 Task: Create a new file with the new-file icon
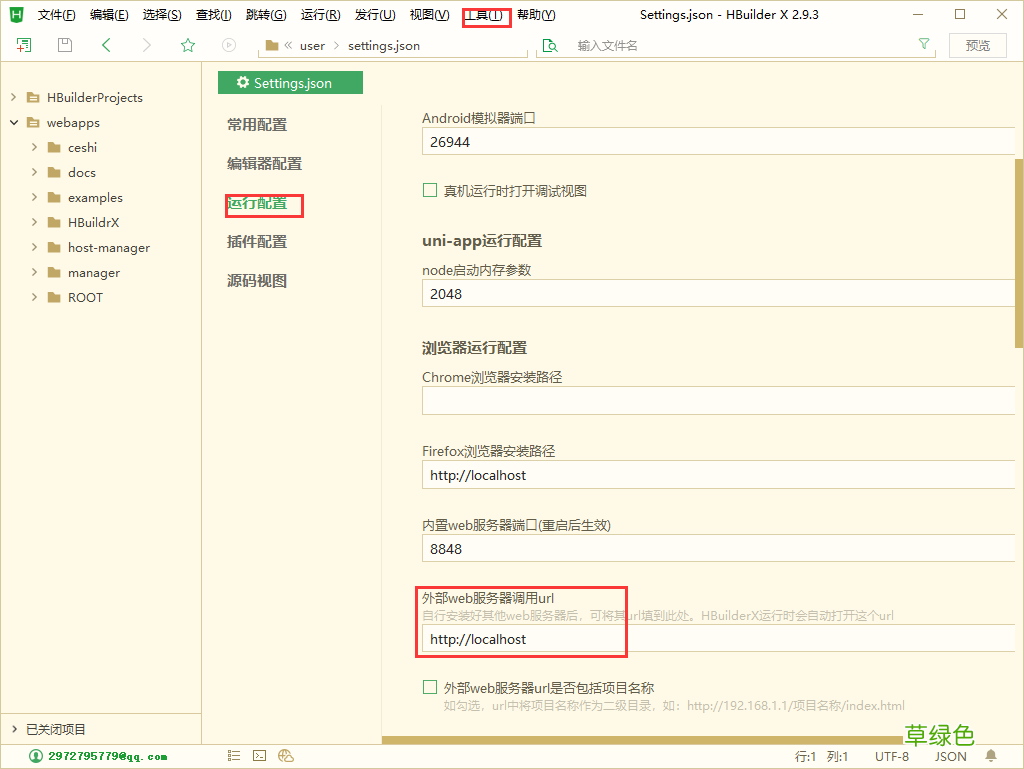coord(22,45)
